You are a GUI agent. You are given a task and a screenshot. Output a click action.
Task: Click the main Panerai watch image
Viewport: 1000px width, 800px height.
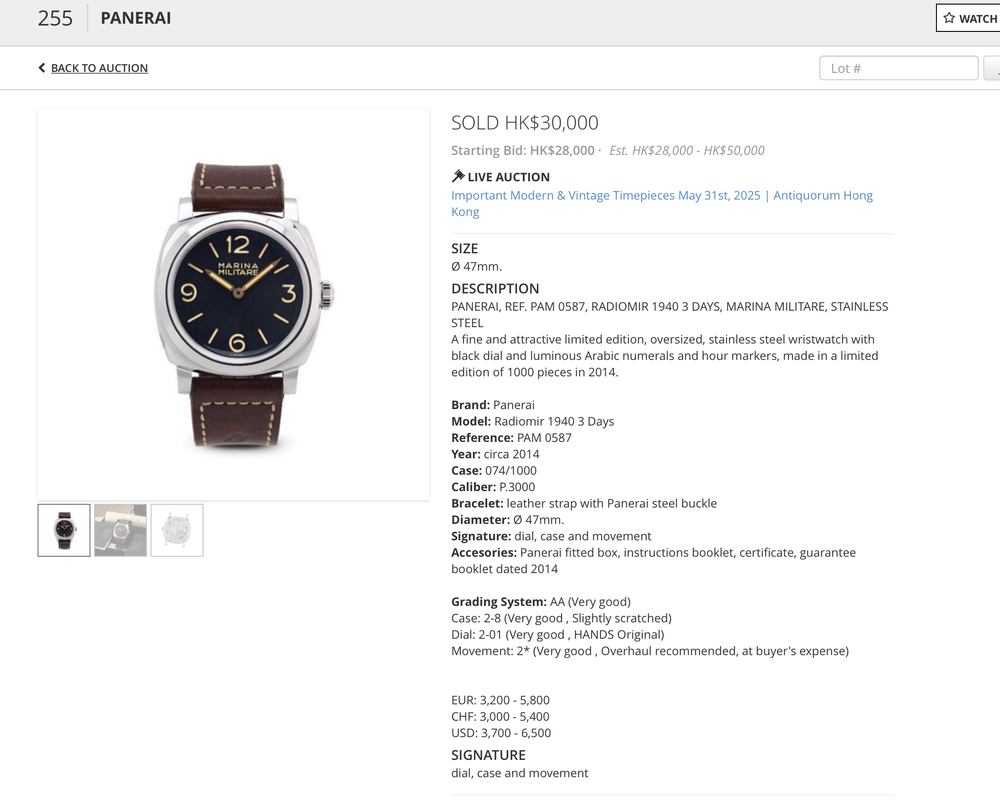(233, 304)
